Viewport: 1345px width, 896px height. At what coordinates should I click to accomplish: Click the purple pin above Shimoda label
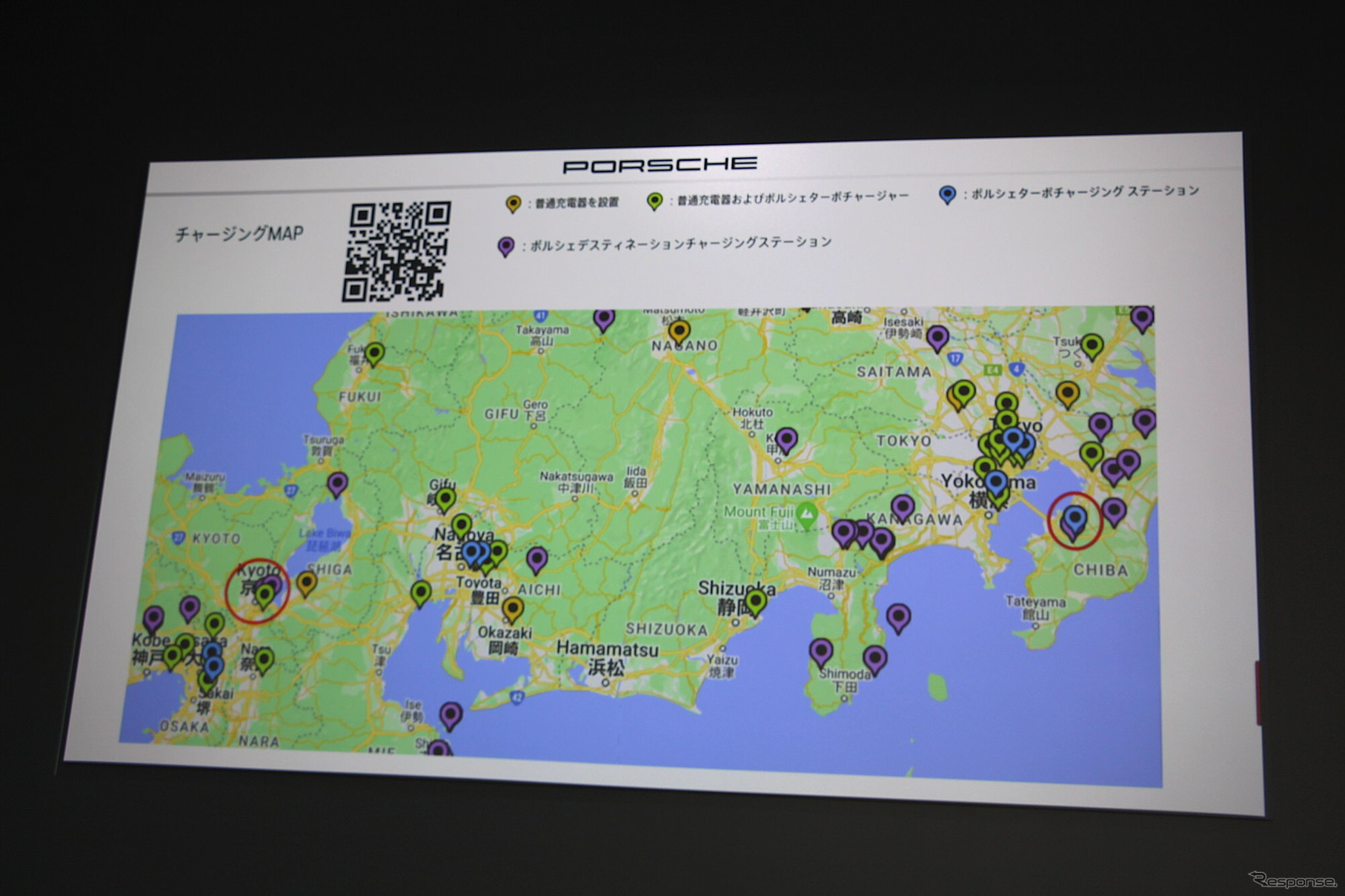820,652
